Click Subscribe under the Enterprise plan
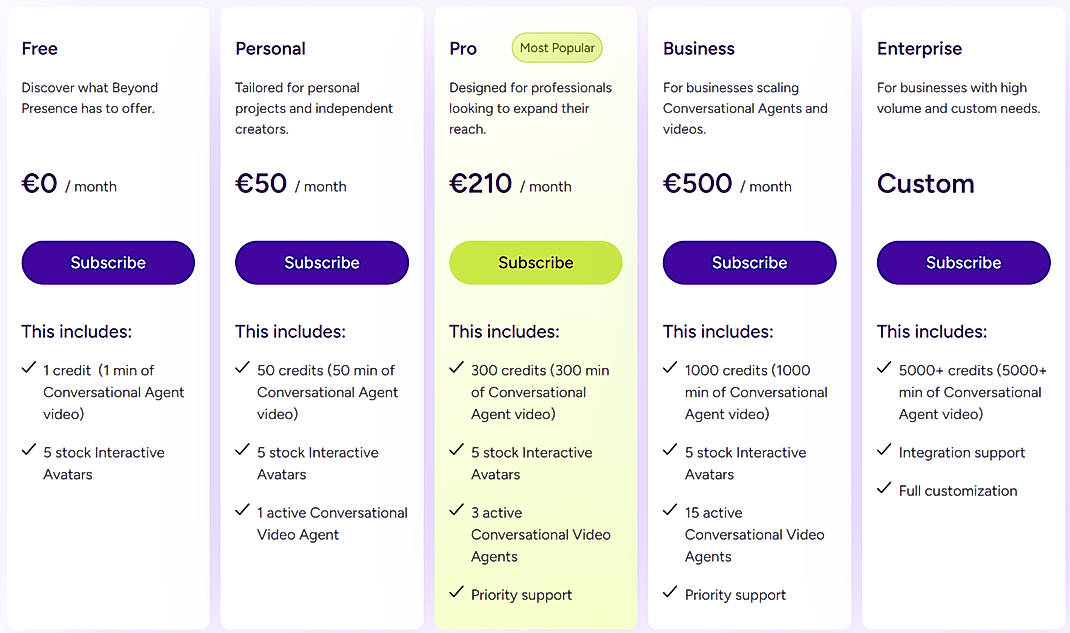 point(963,262)
